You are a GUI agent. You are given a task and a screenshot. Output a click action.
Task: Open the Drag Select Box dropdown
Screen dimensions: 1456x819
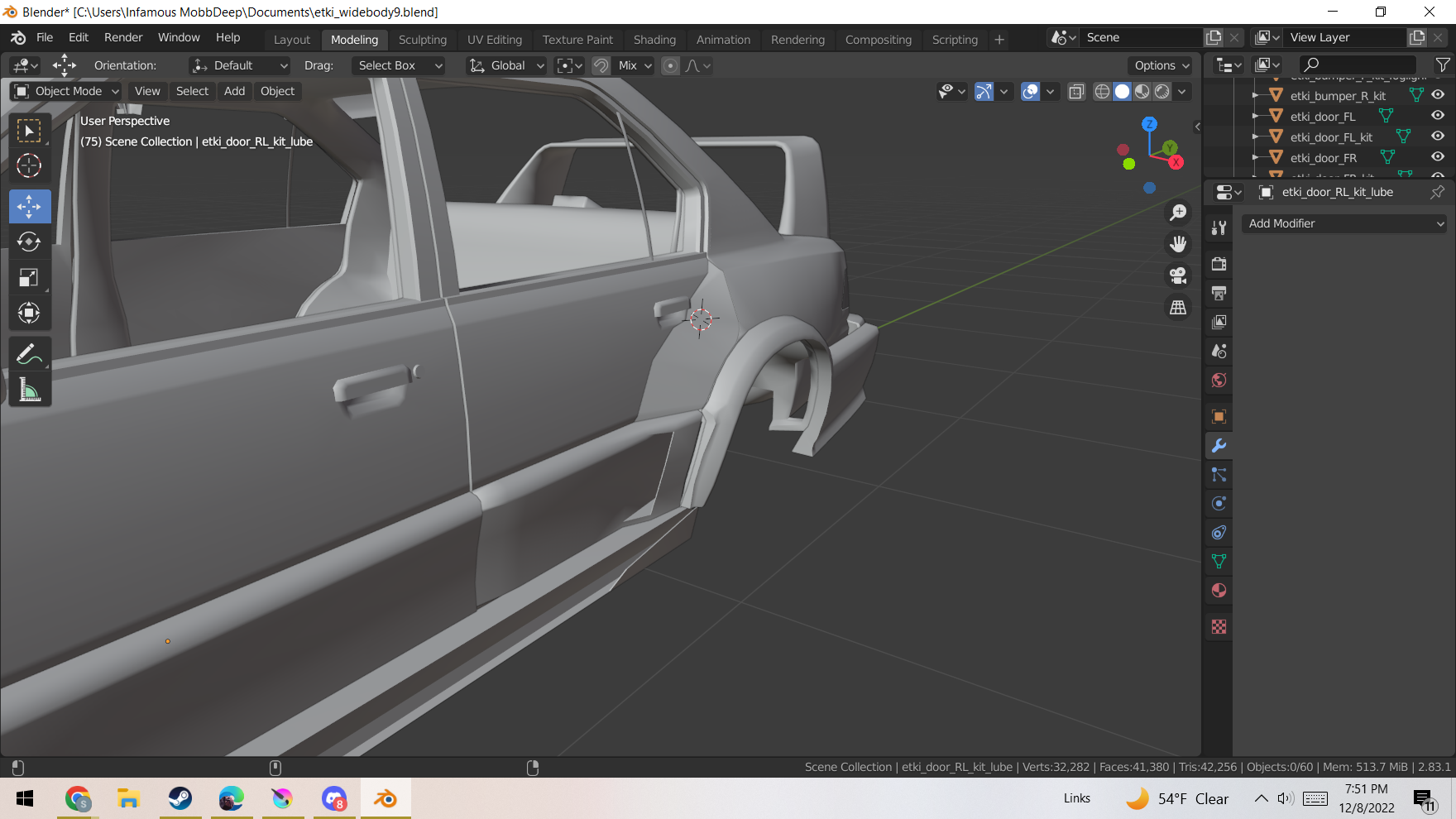[398, 65]
